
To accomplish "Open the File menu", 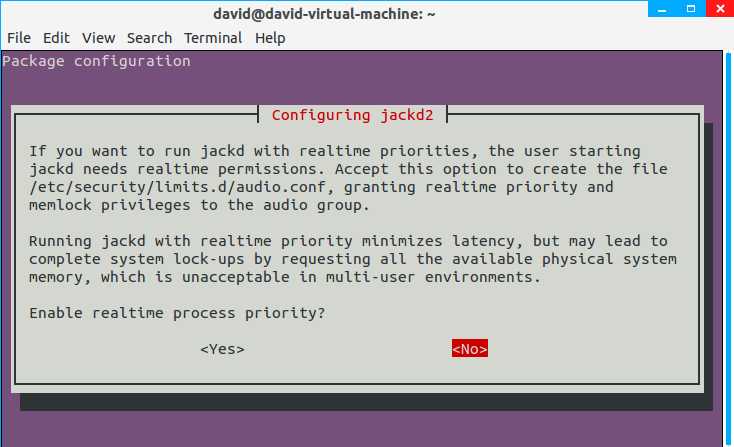I will click(18, 38).
